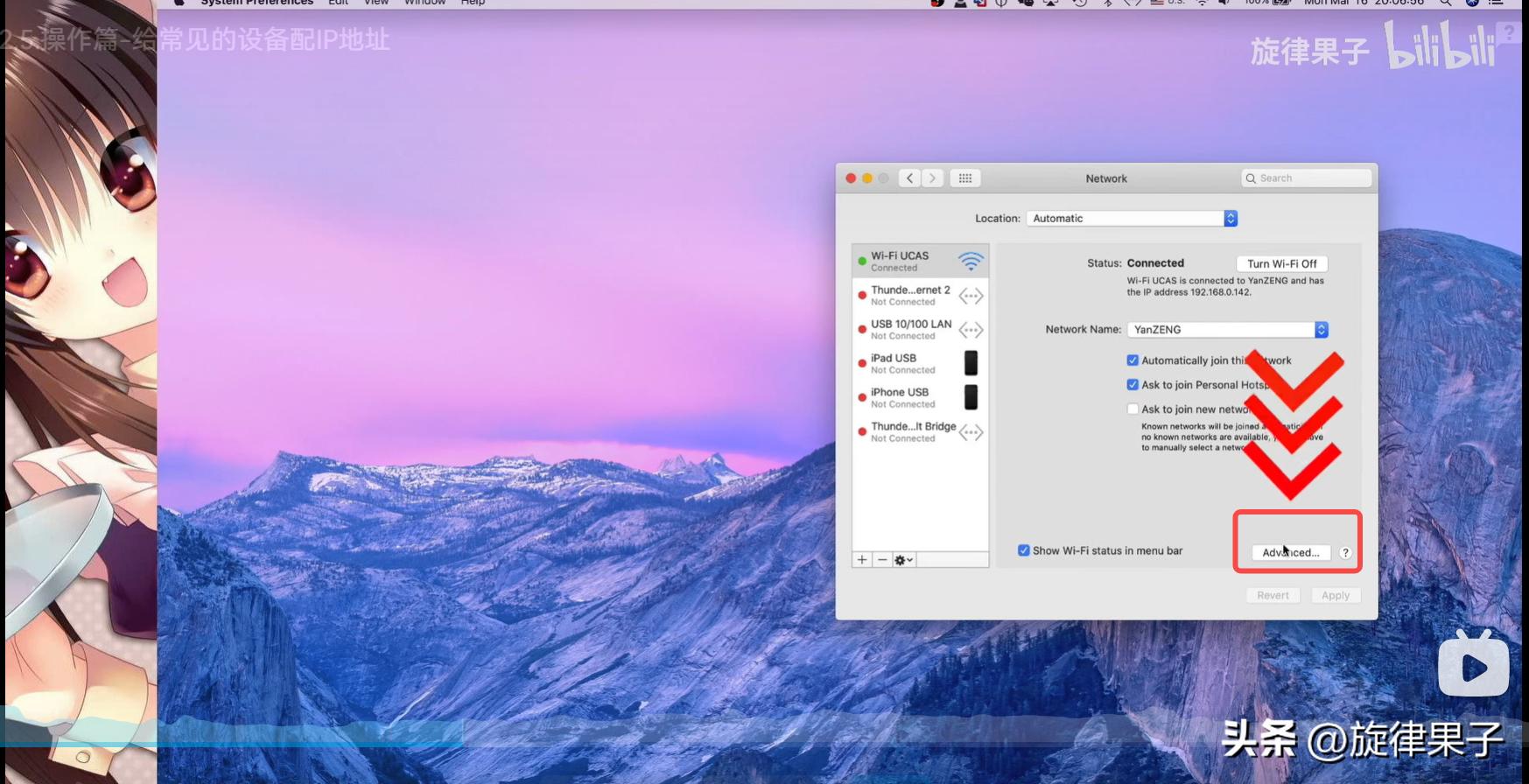Viewport: 1529px width, 784px height.
Task: Uncheck Ask to join Personal Hotspots
Action: click(1133, 385)
